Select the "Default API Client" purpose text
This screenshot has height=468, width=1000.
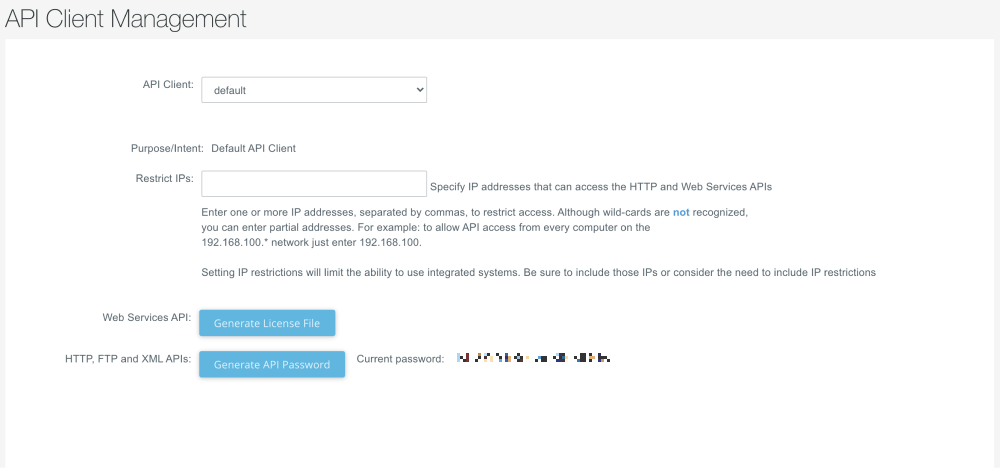coord(253,148)
